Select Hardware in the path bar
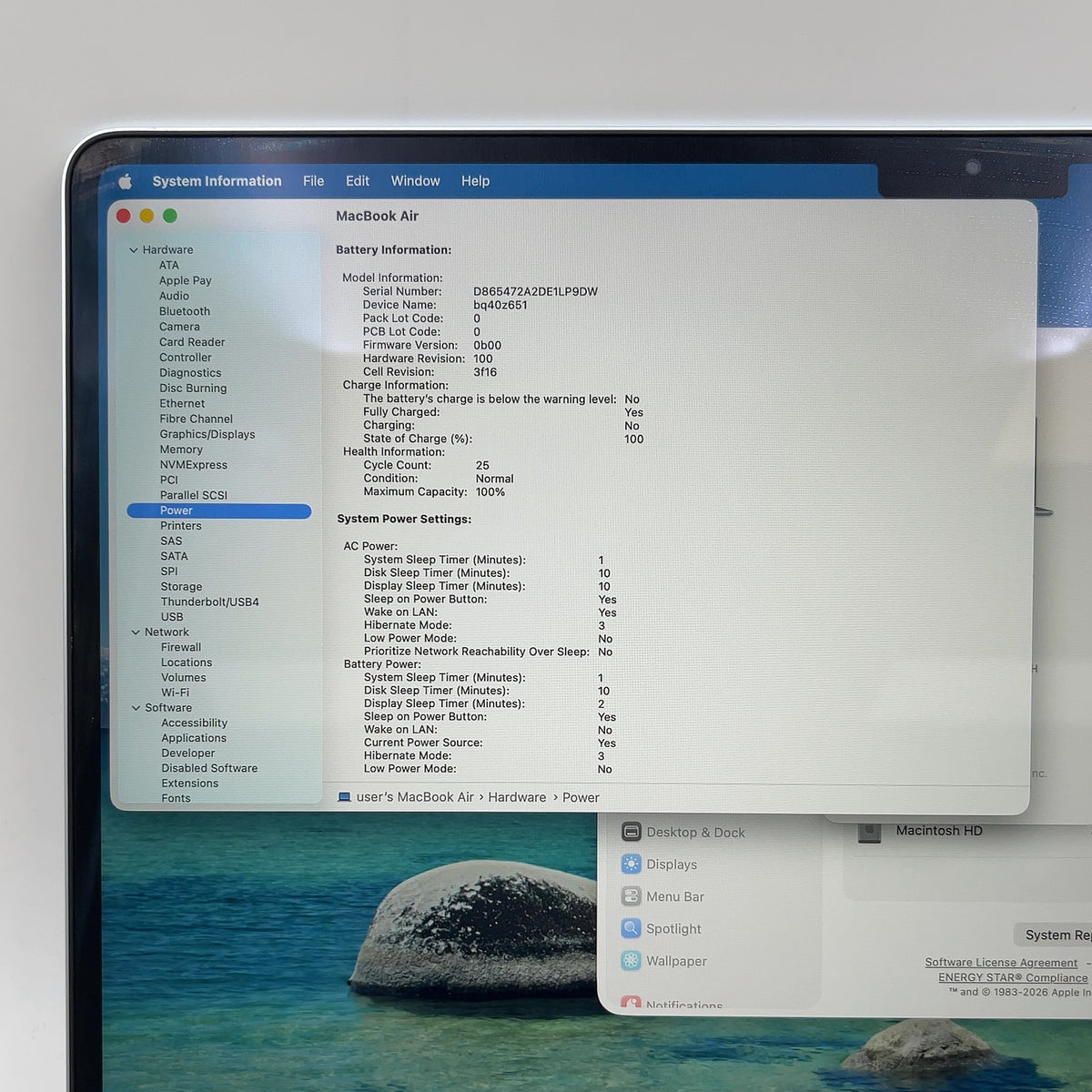 click(x=517, y=797)
